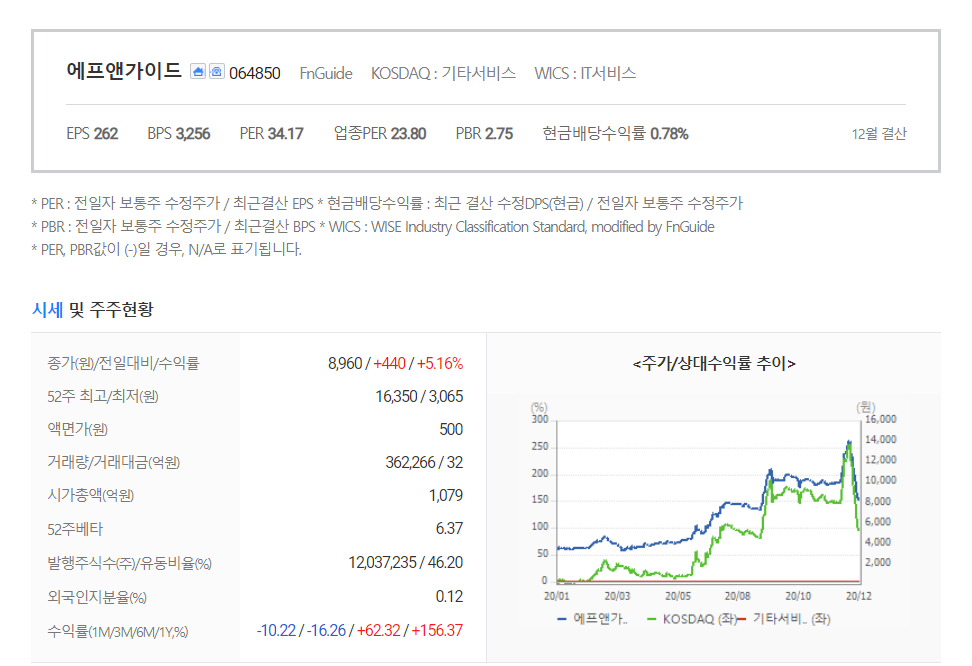Viewport: 972px width, 666px height.
Task: Click the 52주 최고/최저(원) row label
Action: 103,396
